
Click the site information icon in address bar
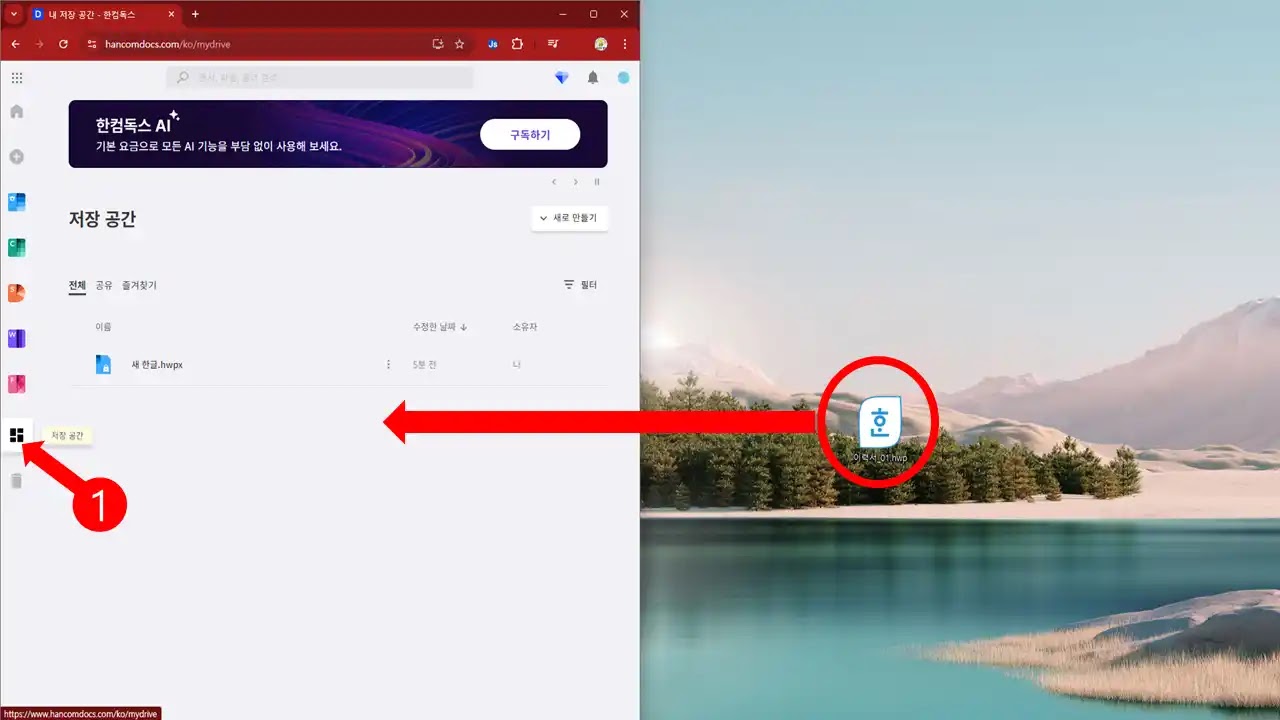(91, 44)
